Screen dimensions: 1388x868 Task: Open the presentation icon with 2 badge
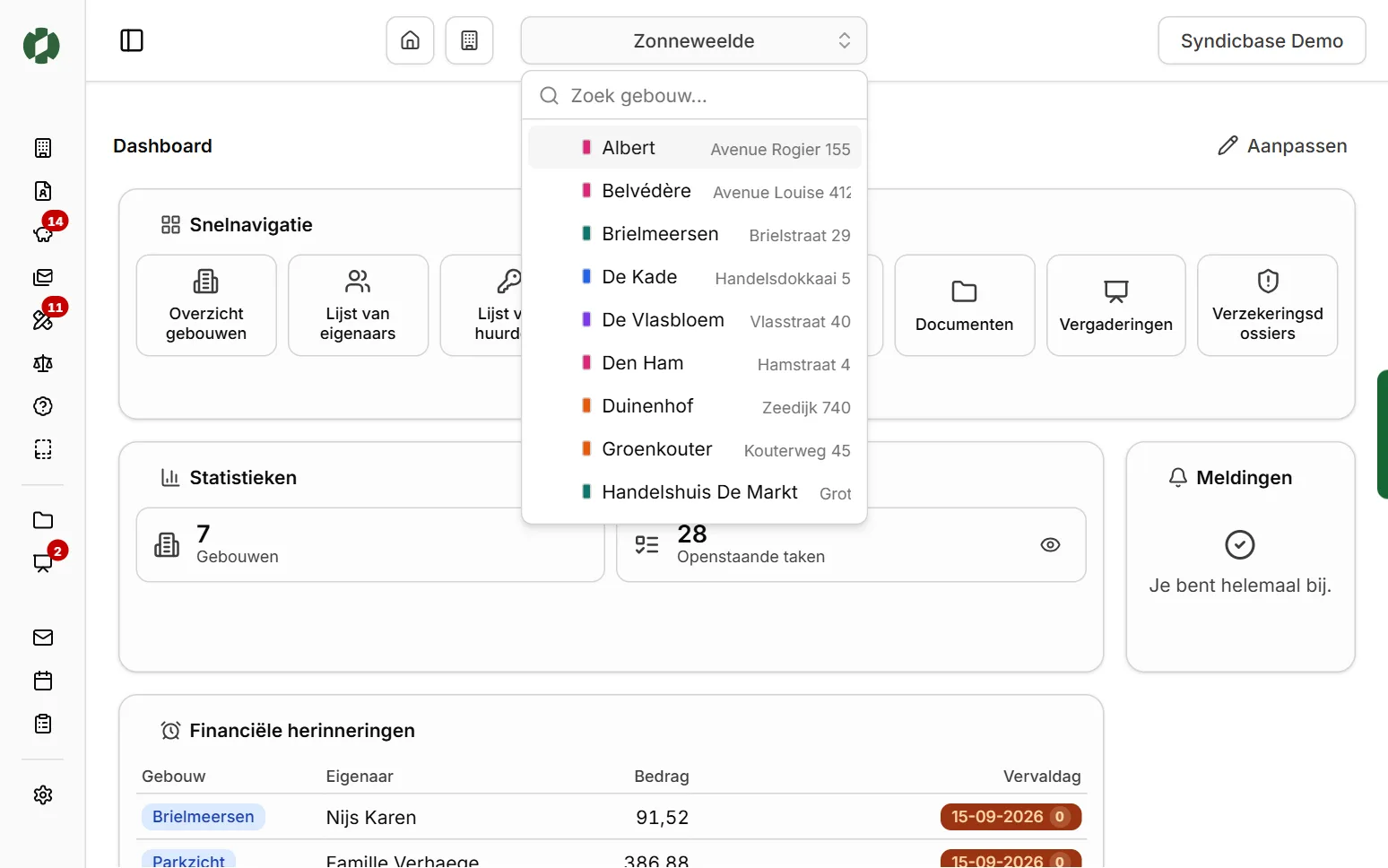click(x=43, y=563)
